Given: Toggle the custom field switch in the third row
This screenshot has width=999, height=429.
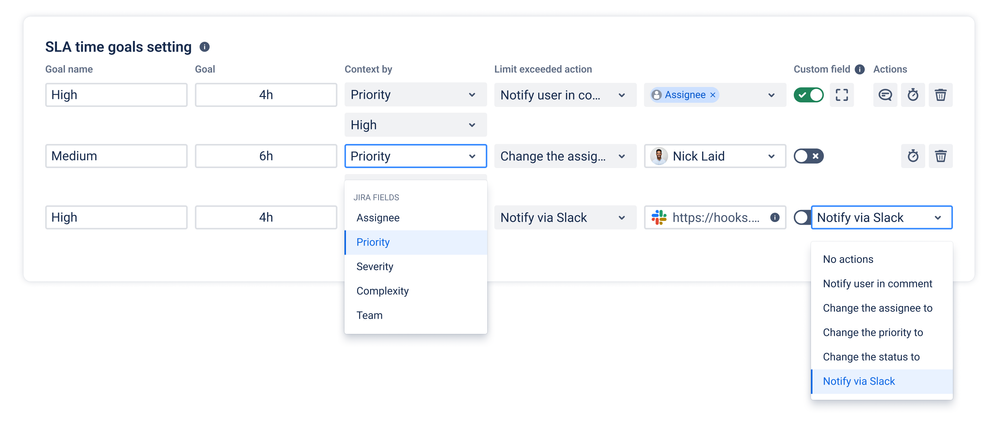Looking at the screenshot, I should click(x=802, y=217).
